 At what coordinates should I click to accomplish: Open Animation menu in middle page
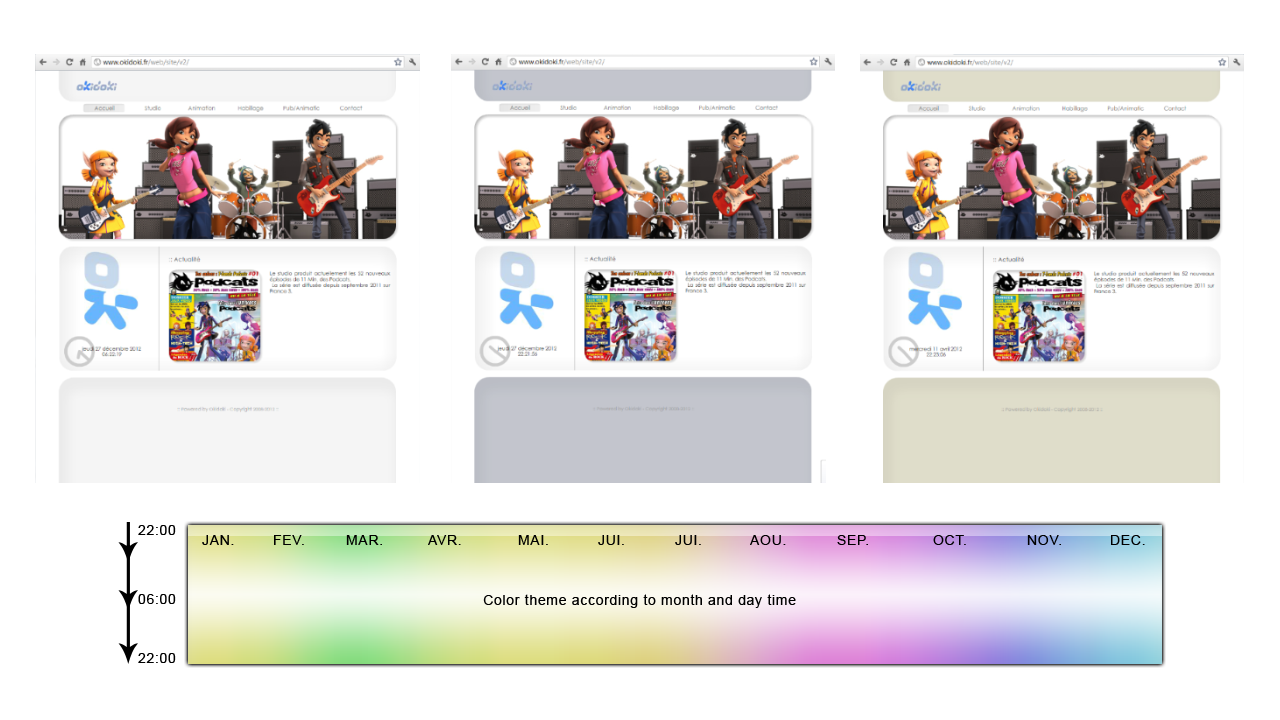tap(617, 108)
